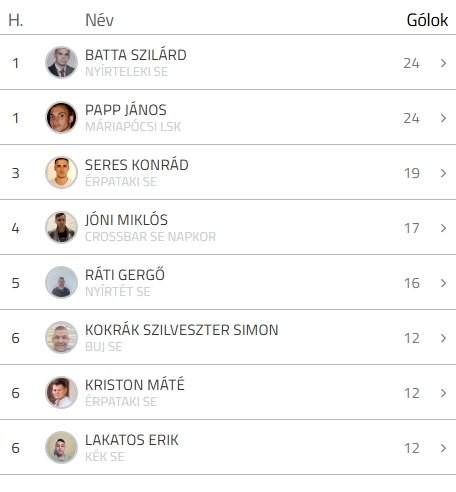Sort by the Név column header
This screenshot has width=456, height=492.
(99, 20)
